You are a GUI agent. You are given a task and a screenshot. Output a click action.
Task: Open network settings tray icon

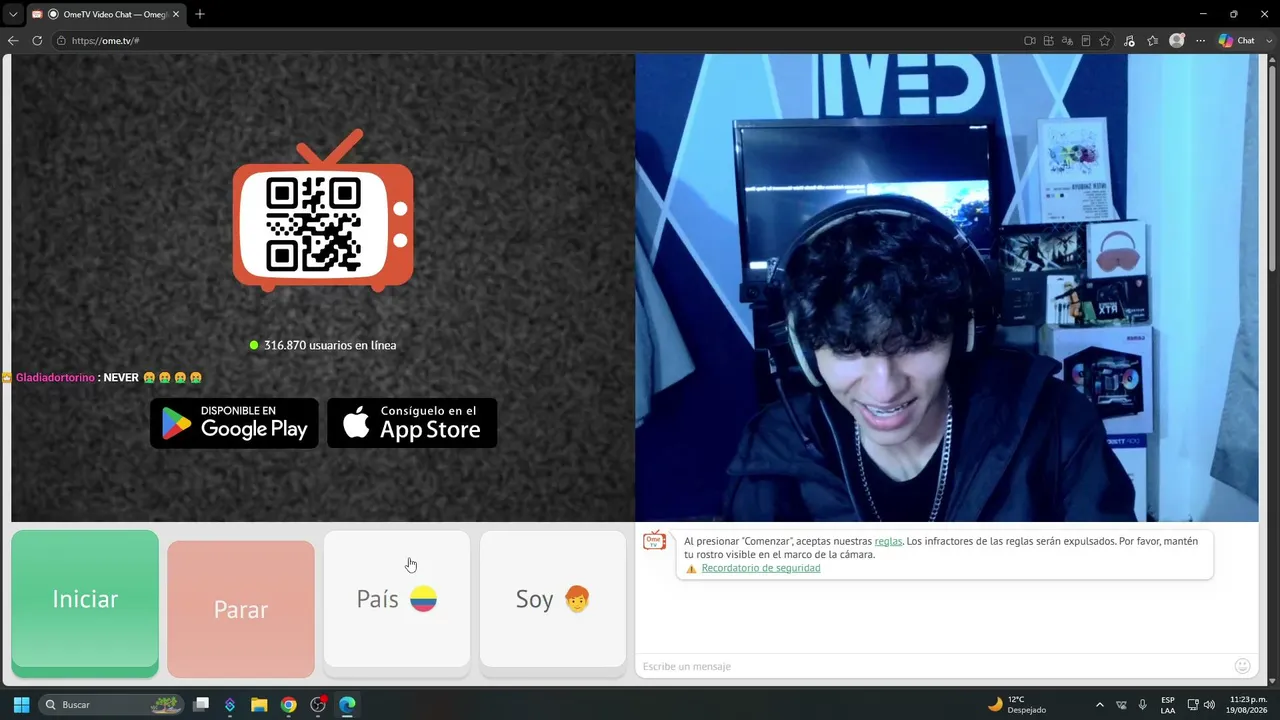pos(1193,705)
